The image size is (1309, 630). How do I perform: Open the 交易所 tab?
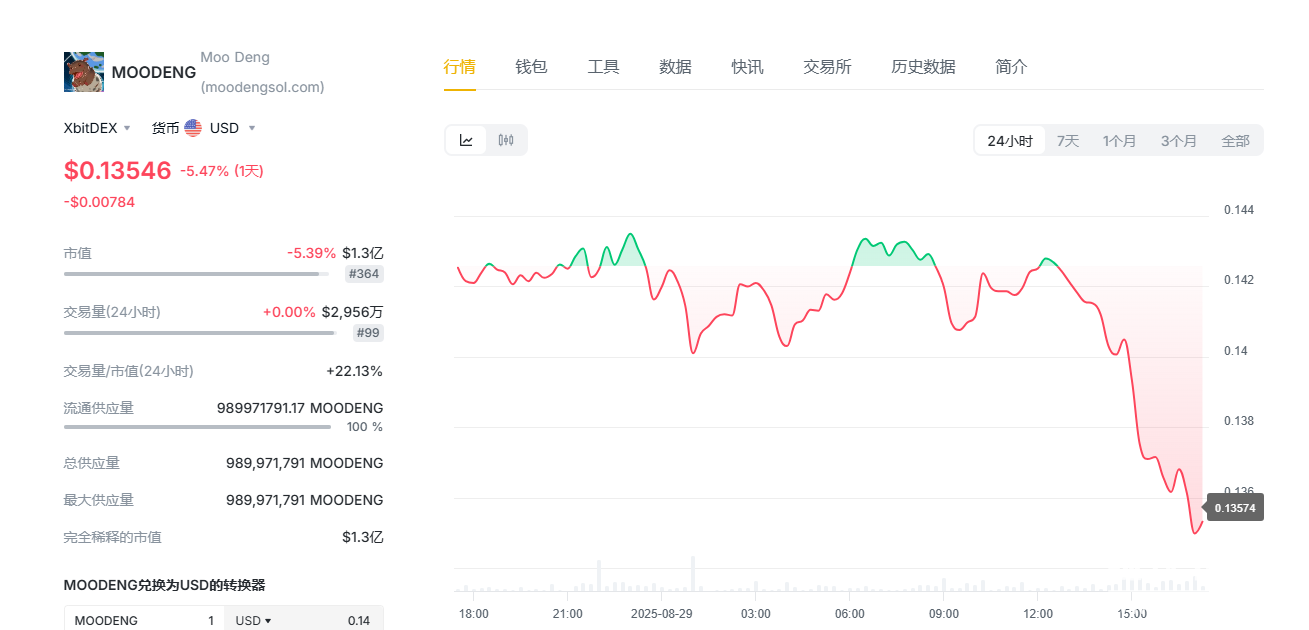click(827, 67)
